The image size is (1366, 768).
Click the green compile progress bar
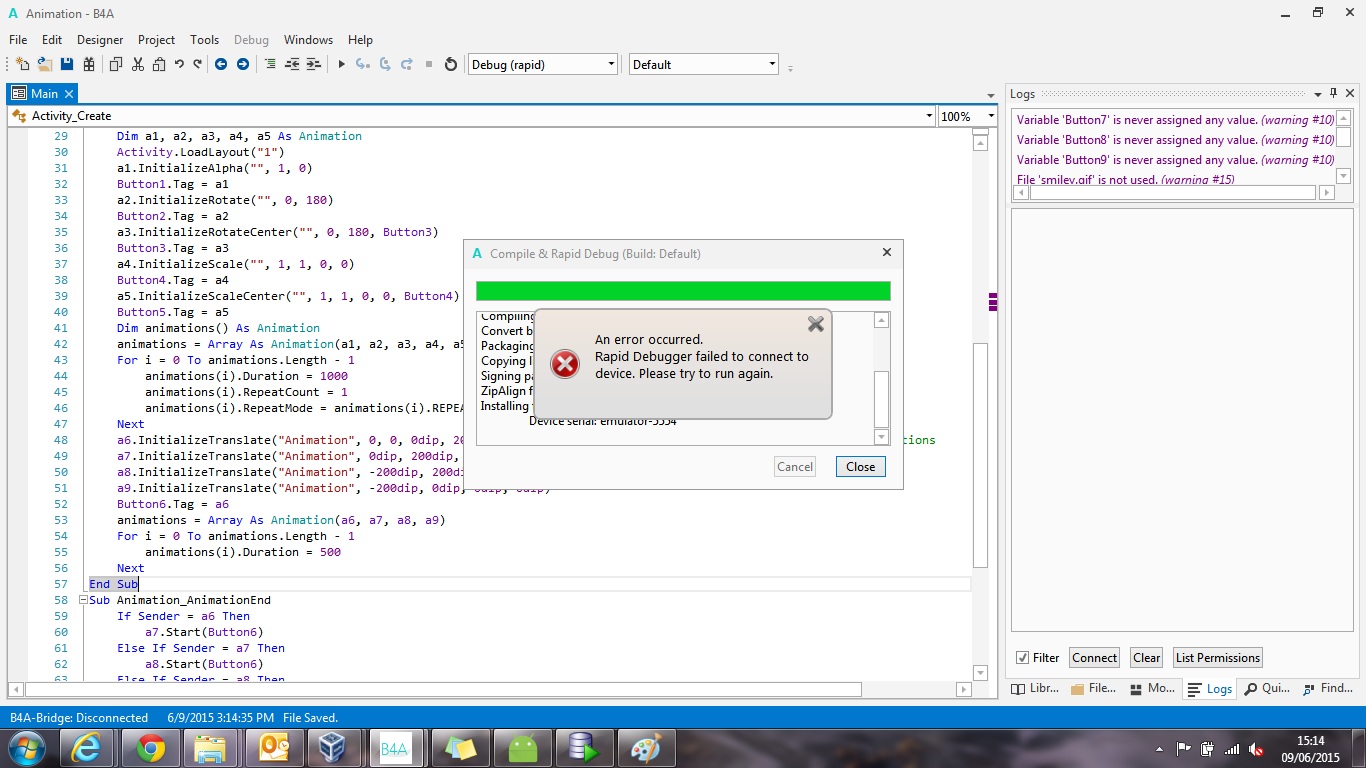pyautogui.click(x=683, y=291)
